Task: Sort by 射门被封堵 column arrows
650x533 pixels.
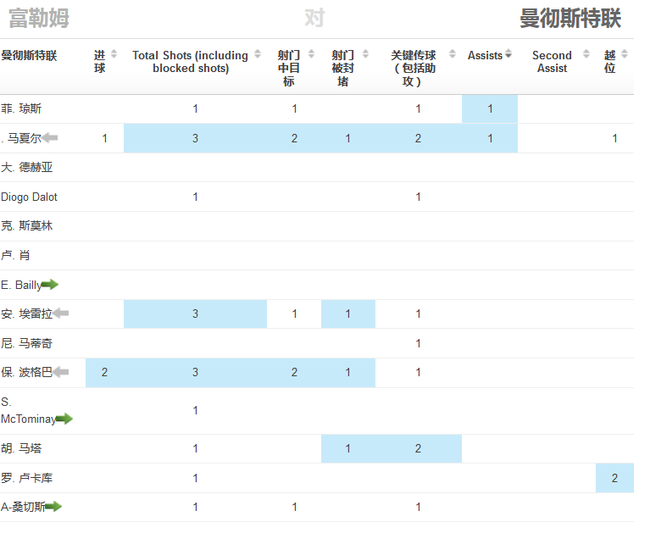Action: pos(365,54)
